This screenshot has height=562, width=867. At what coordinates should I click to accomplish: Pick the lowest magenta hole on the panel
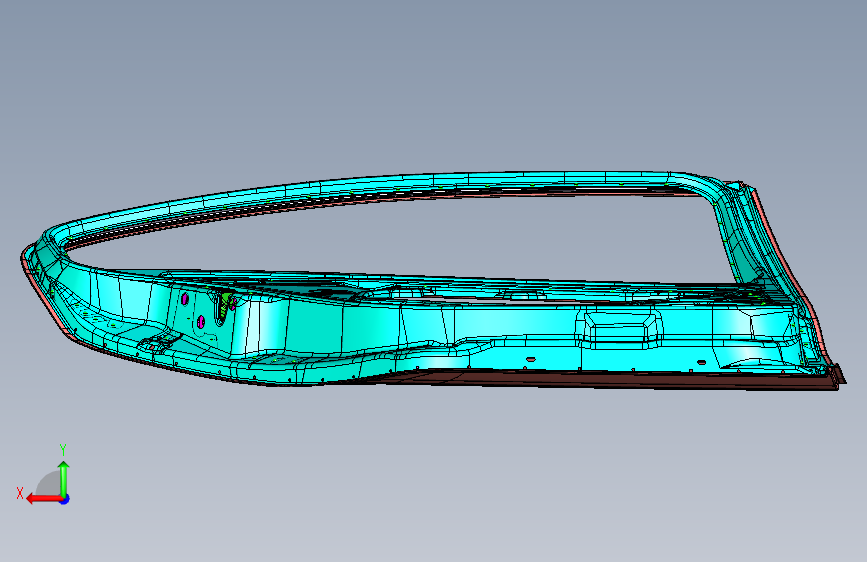pyautogui.click(x=201, y=321)
